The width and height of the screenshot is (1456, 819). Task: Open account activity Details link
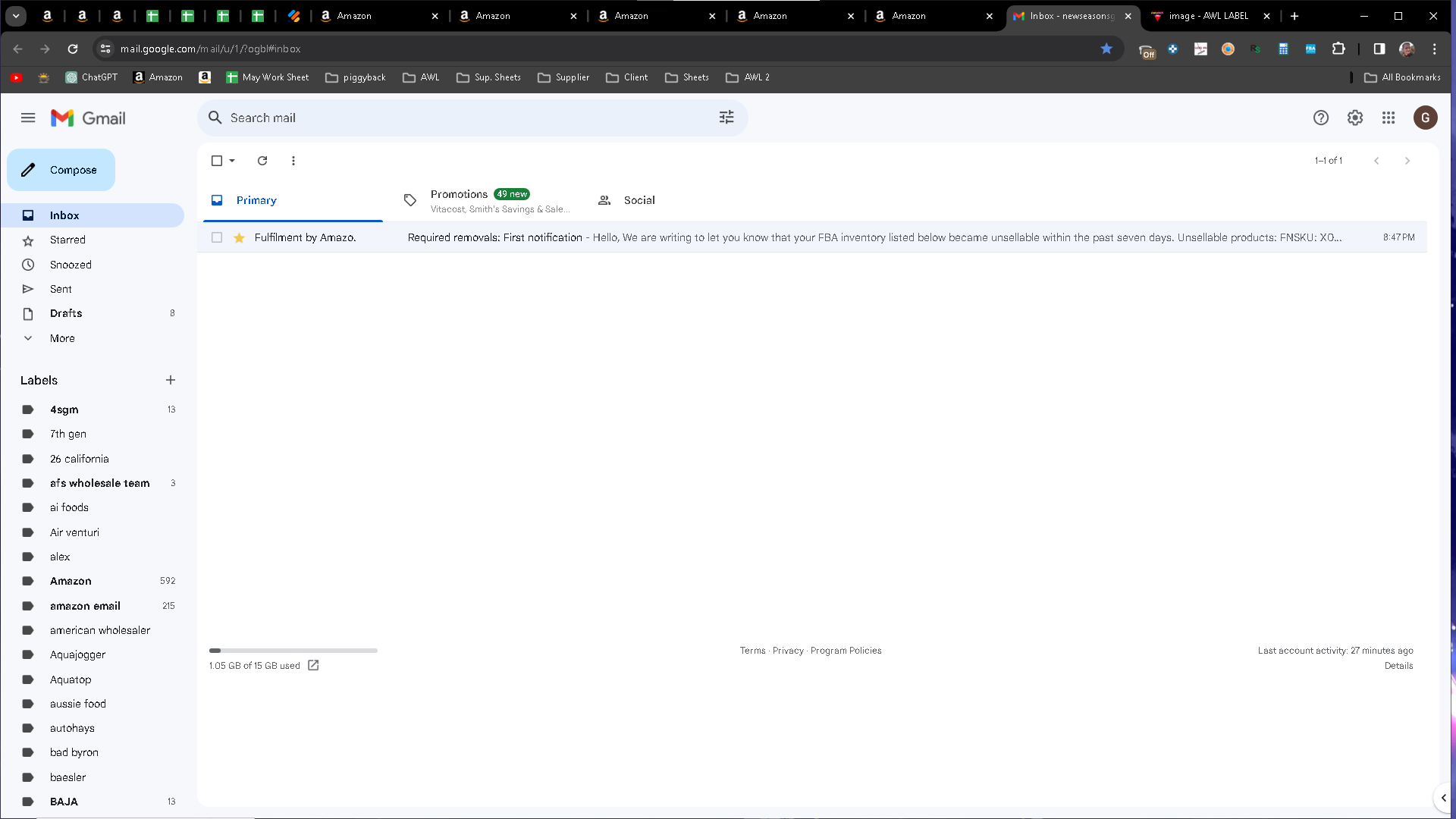pos(1398,666)
